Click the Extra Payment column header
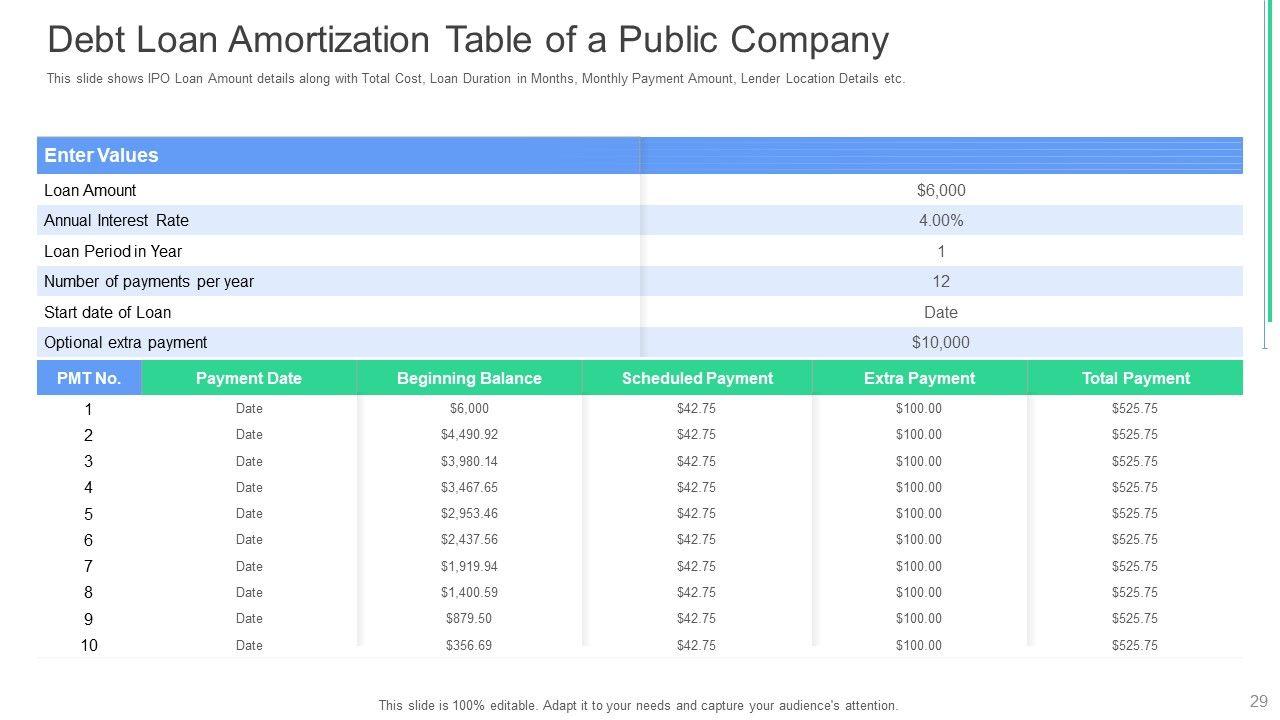This screenshot has height=720, width=1280. pos(919,378)
